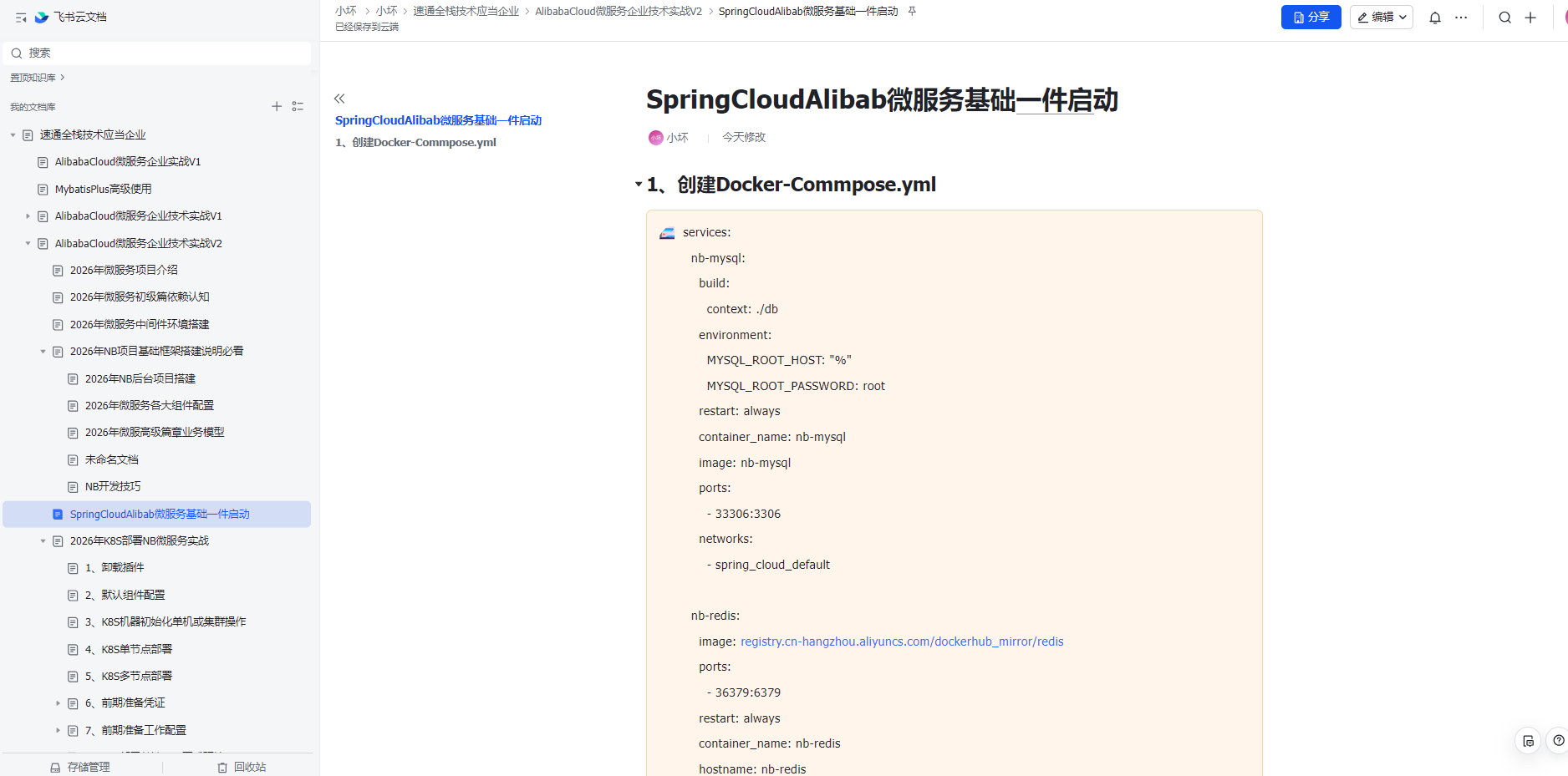Click the blue 分享 button

(x=1311, y=18)
